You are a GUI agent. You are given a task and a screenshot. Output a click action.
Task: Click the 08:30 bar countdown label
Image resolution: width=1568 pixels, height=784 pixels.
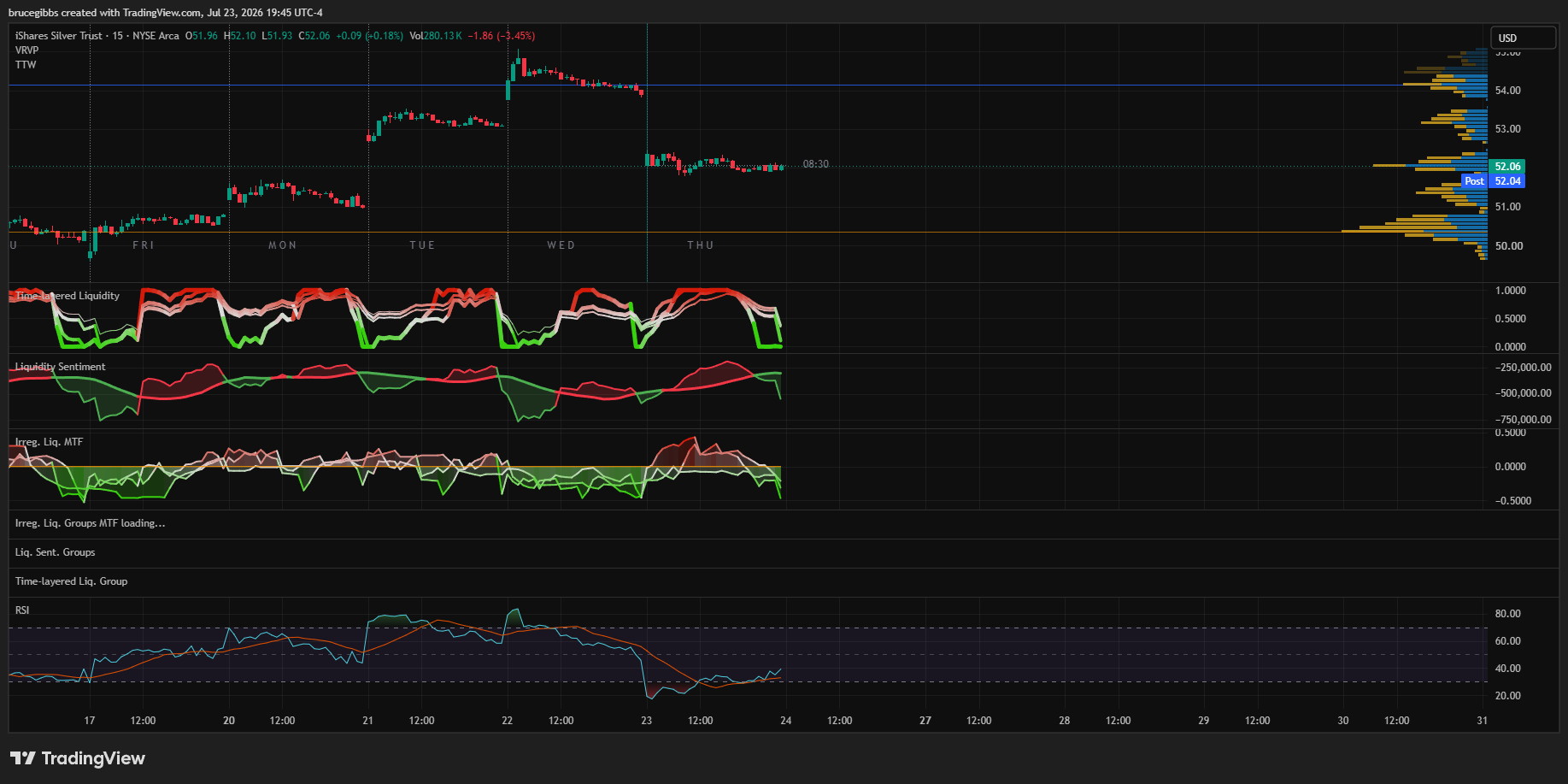[815, 164]
